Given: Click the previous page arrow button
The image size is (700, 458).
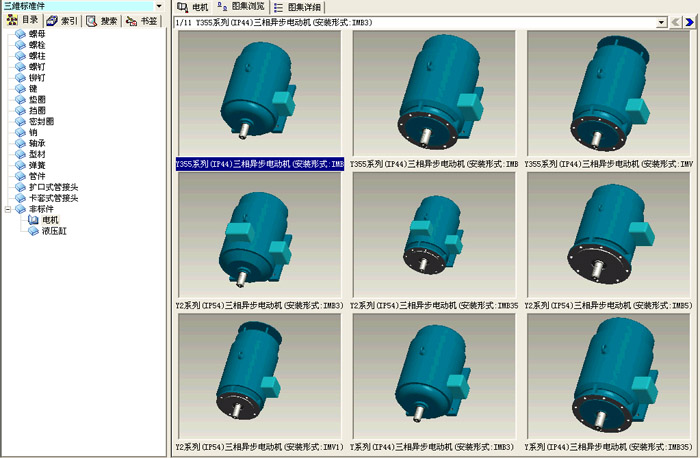Looking at the screenshot, I should [x=676, y=22].
